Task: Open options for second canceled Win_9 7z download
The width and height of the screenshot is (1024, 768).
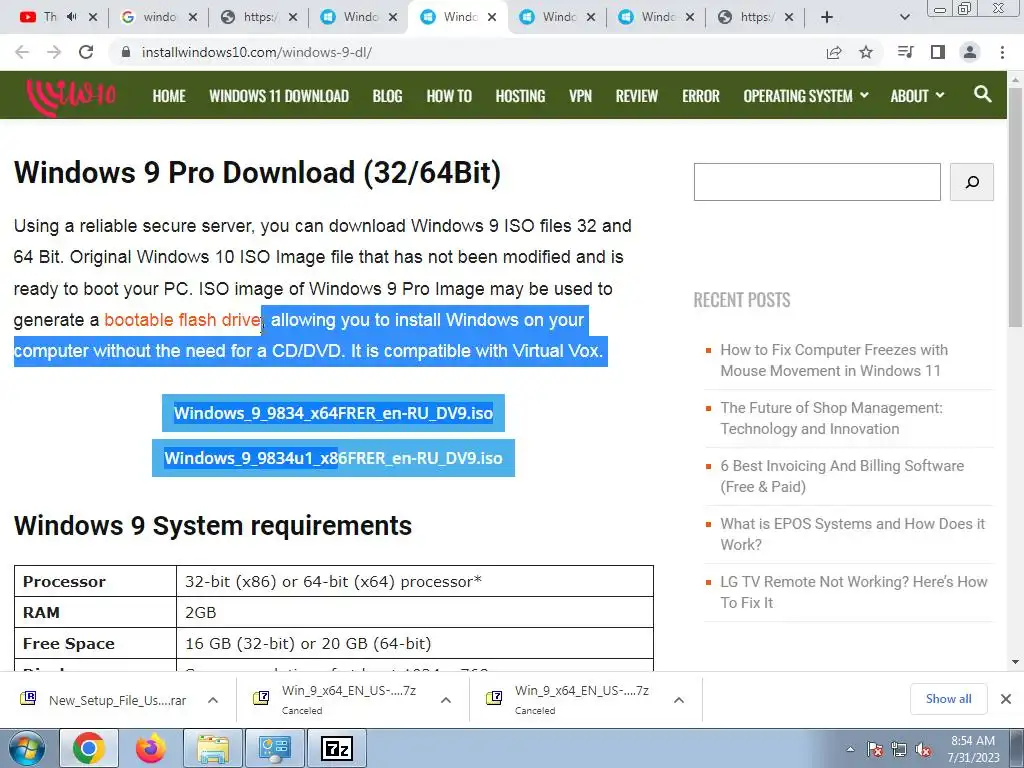Action: (x=679, y=700)
